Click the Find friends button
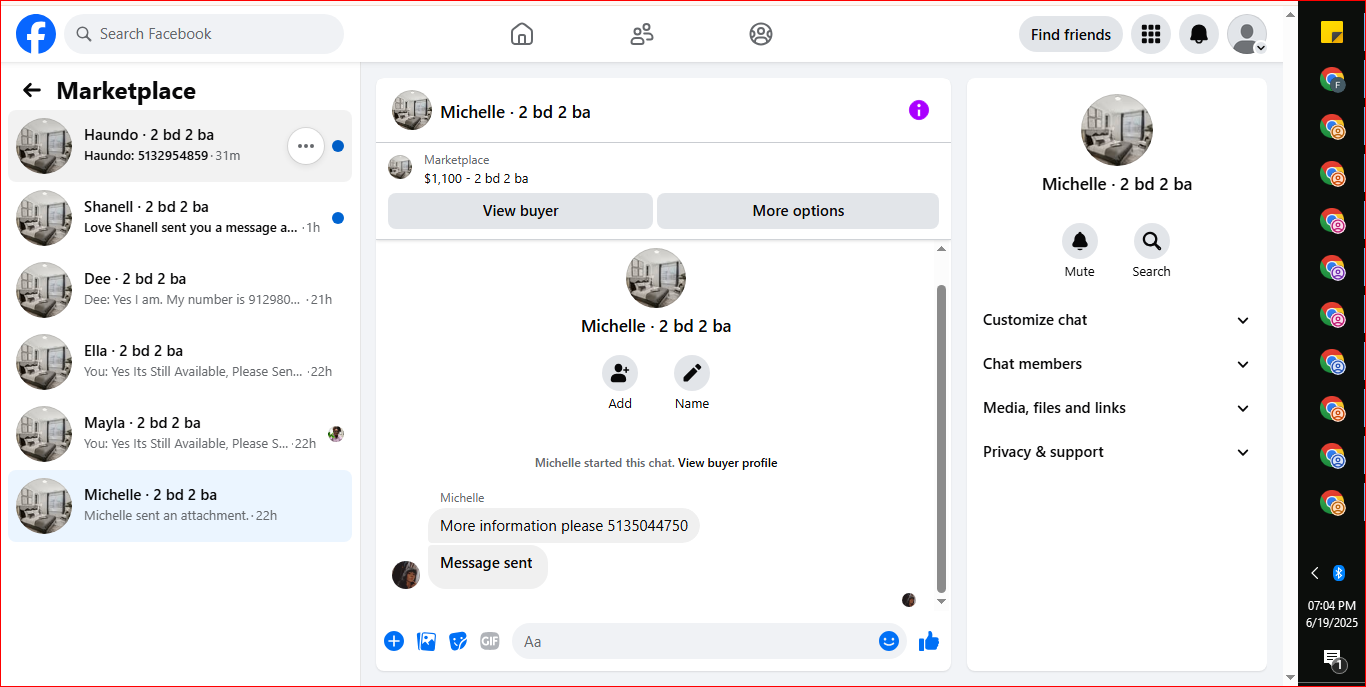 click(1071, 34)
